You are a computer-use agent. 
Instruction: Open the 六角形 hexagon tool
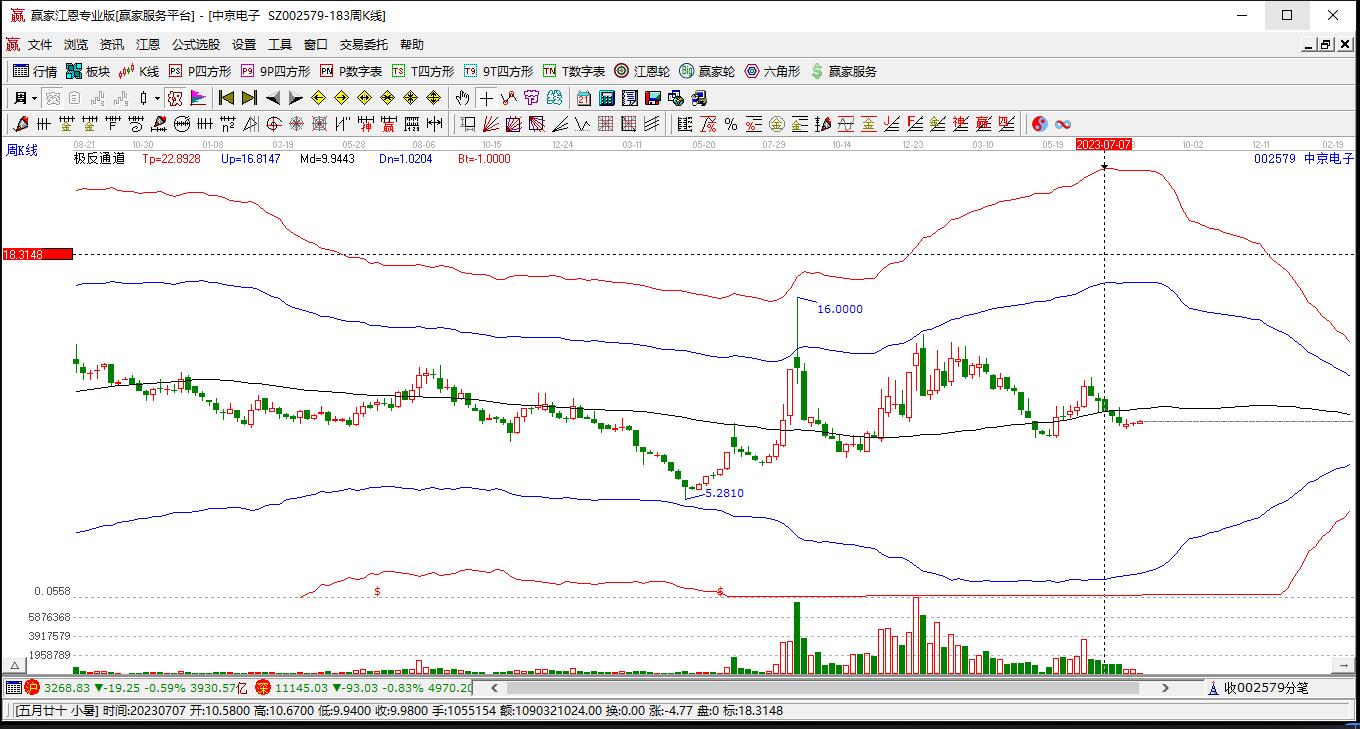[x=772, y=71]
